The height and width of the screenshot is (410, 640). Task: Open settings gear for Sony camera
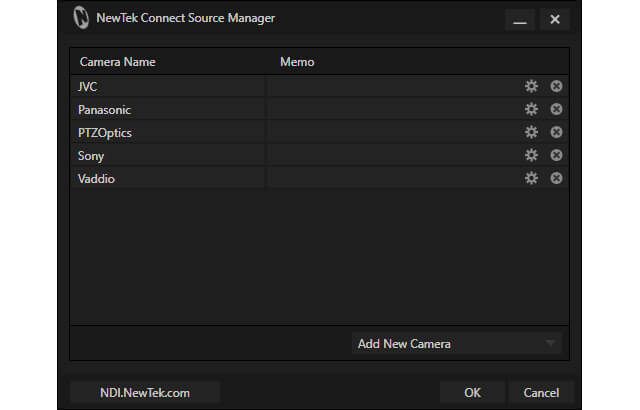coord(531,155)
